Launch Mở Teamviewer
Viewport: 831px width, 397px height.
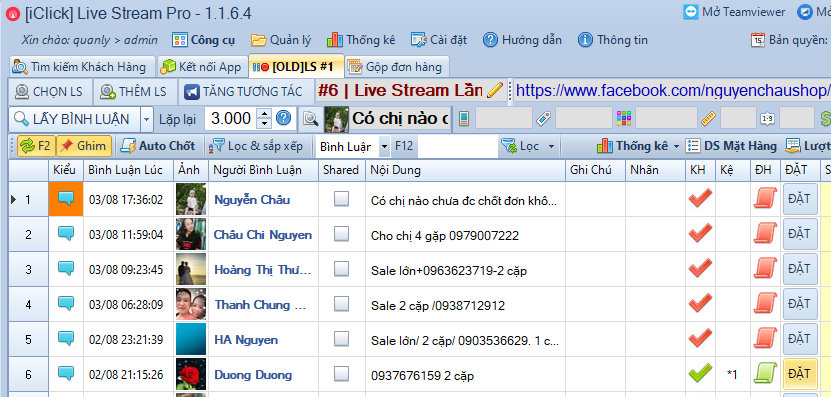[x=734, y=12]
